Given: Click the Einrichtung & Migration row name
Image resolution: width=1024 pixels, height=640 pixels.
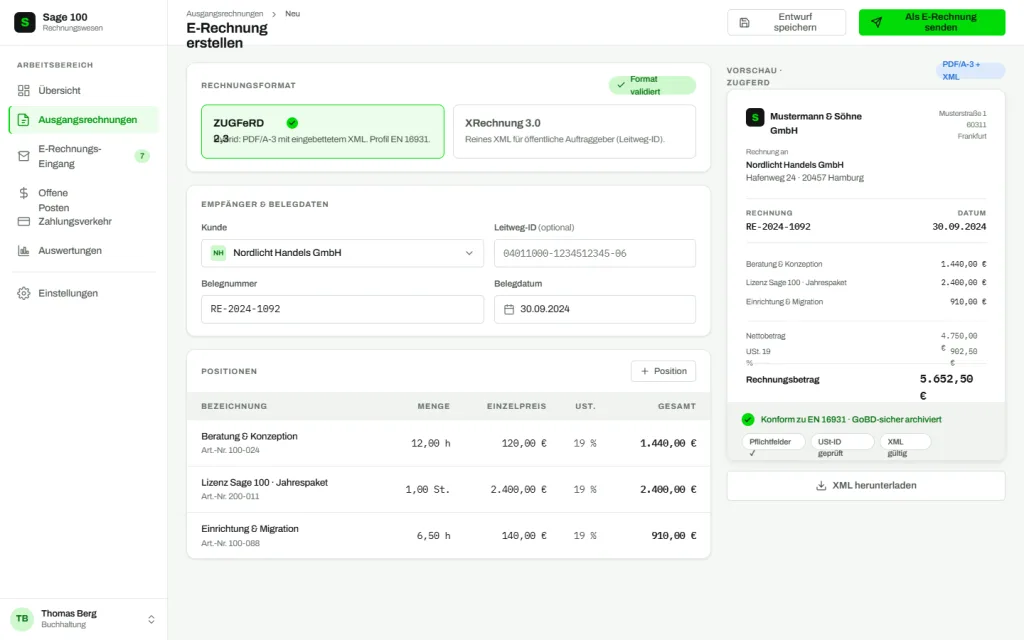Looking at the screenshot, I should pos(249,529).
